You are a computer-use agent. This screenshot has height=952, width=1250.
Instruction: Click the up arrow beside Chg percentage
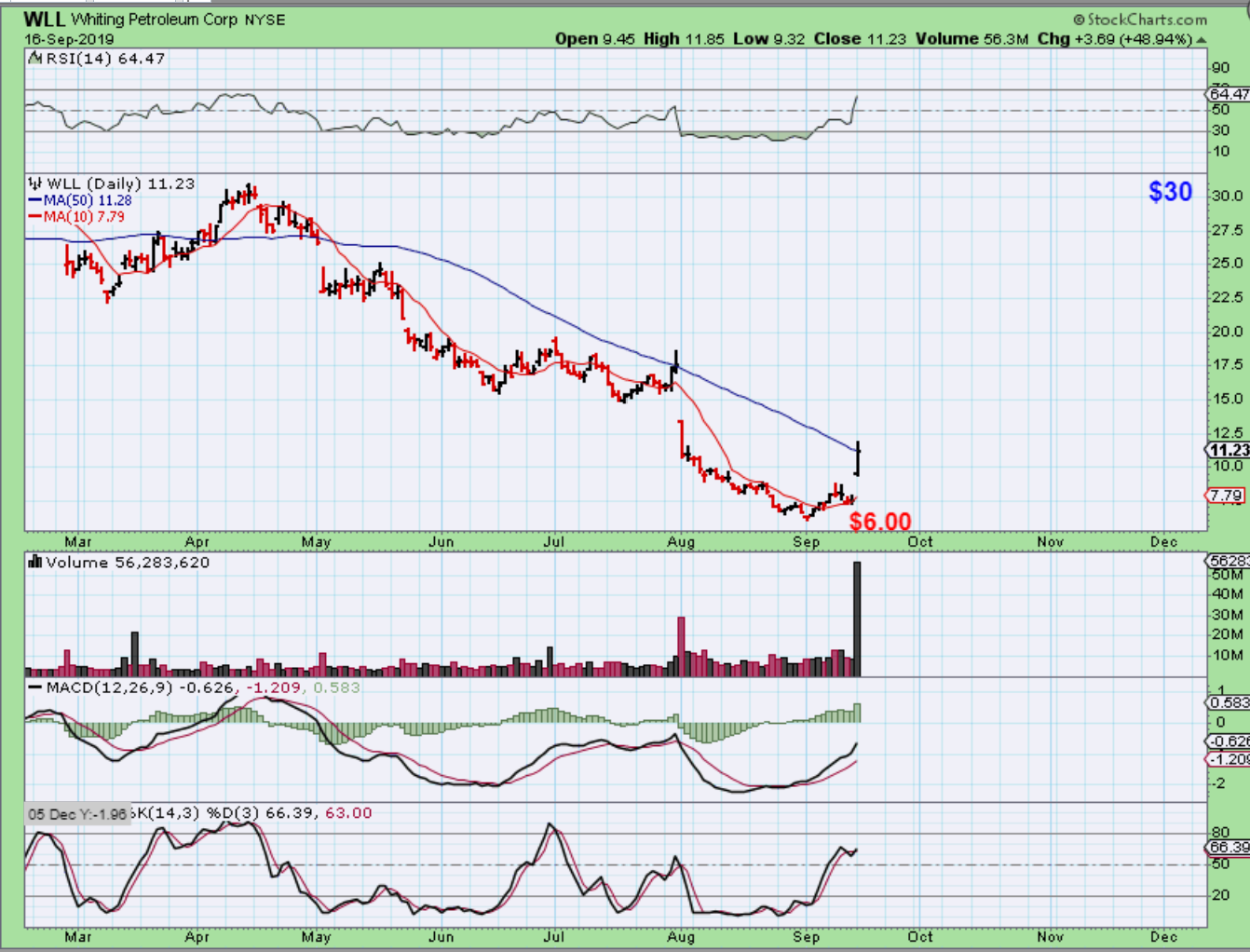click(1202, 40)
